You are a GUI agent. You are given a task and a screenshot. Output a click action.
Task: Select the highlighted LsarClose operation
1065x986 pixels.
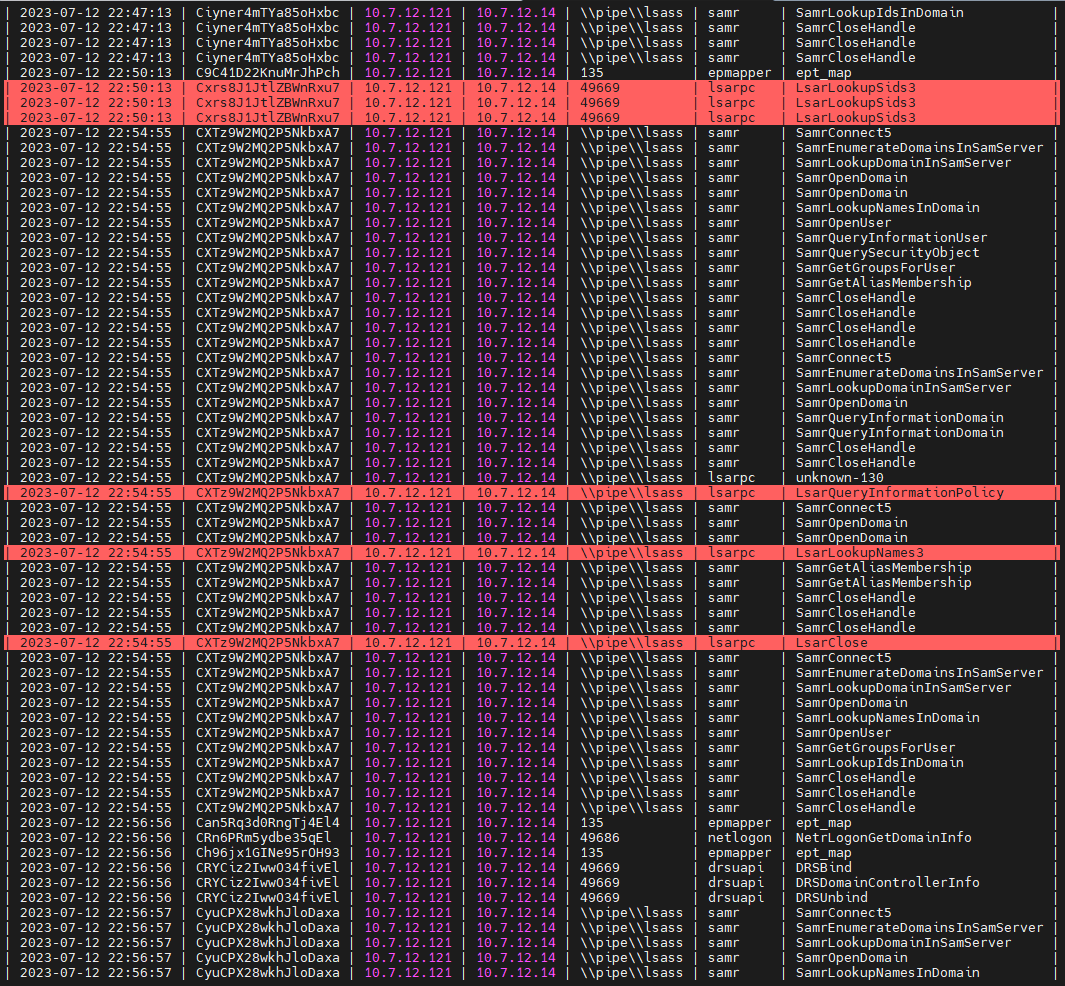tap(832, 642)
